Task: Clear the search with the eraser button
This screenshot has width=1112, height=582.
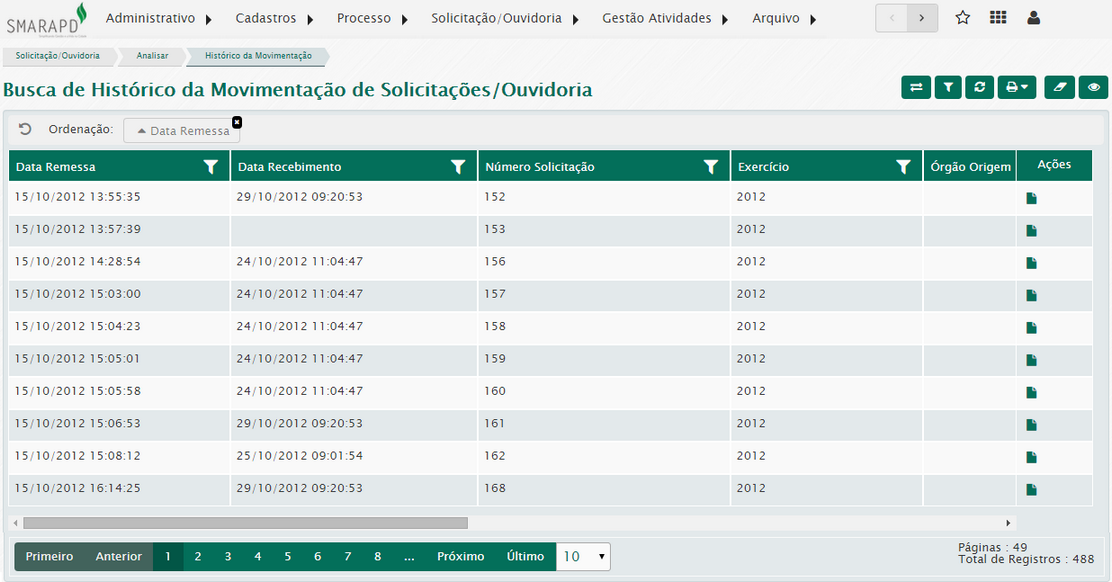Action: (x=1060, y=88)
